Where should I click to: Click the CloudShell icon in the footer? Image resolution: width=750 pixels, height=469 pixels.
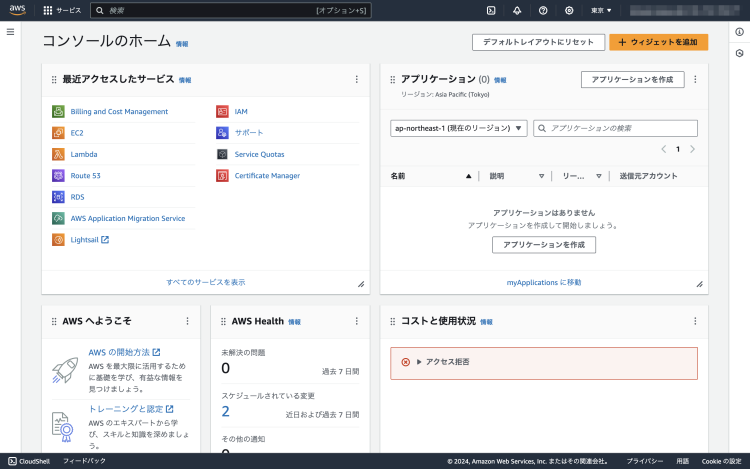pyautogui.click(x=12, y=461)
